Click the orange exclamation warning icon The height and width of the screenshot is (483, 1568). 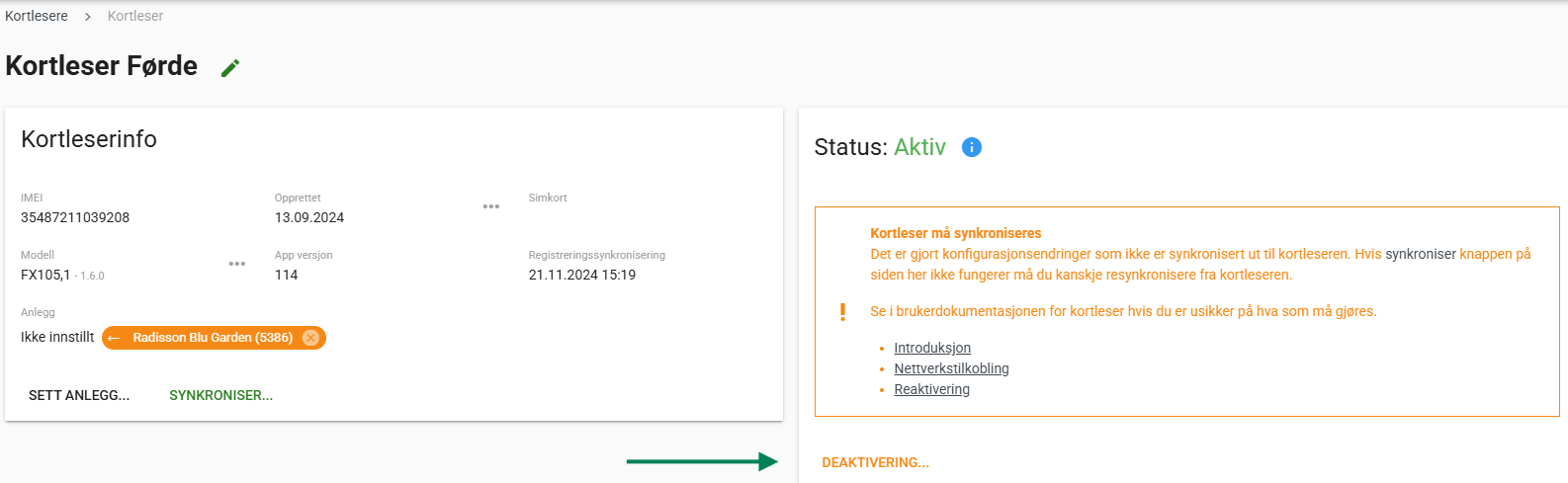842,312
